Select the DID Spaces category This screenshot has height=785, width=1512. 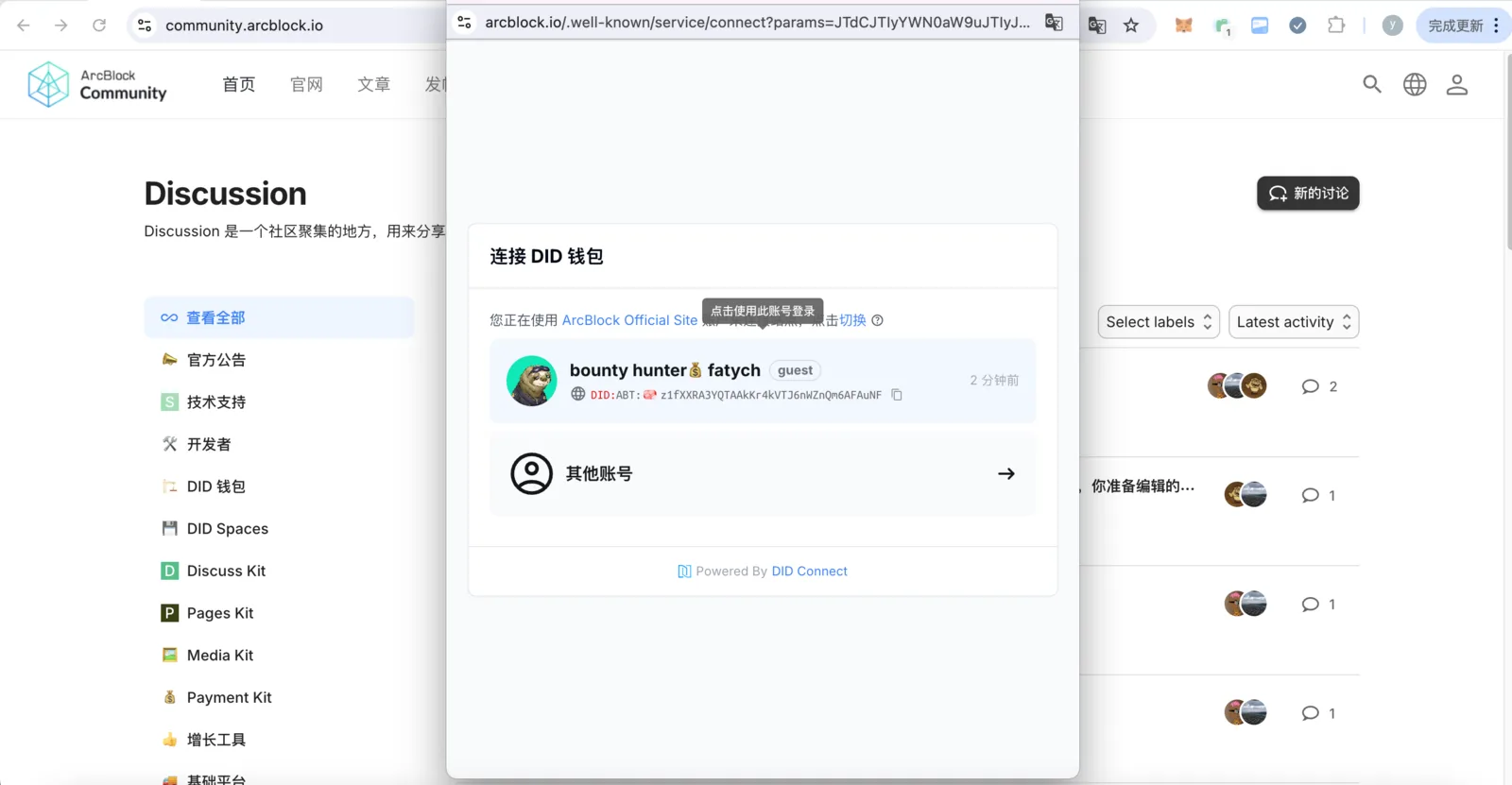click(279, 529)
